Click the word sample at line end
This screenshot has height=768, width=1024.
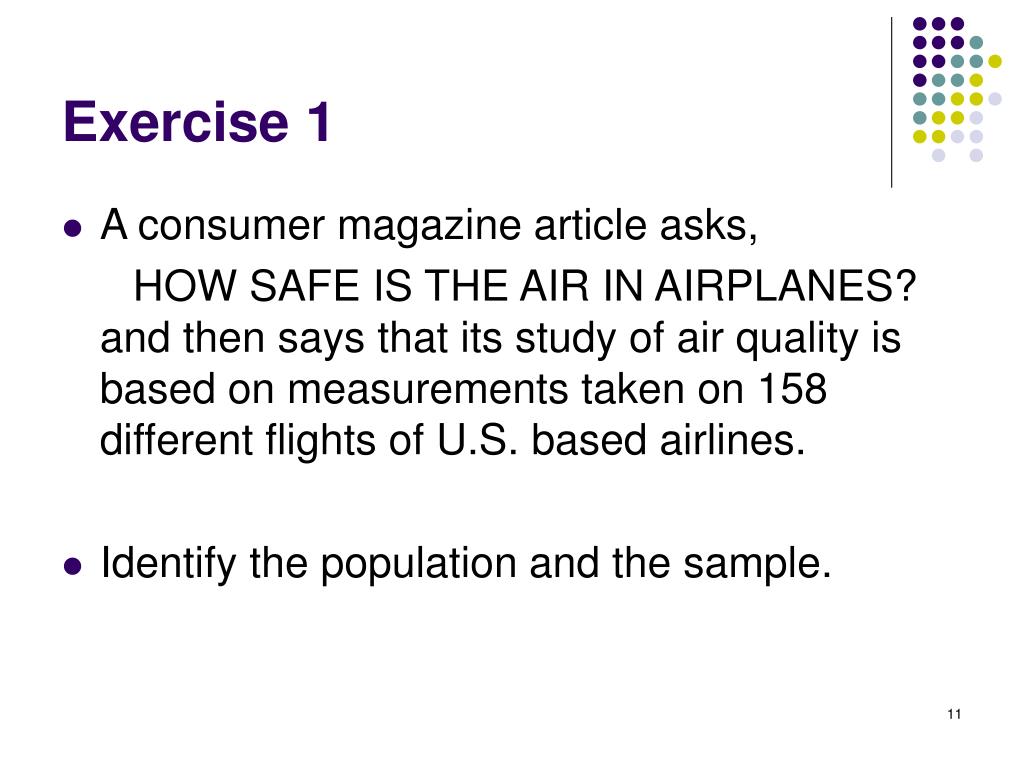click(x=752, y=563)
